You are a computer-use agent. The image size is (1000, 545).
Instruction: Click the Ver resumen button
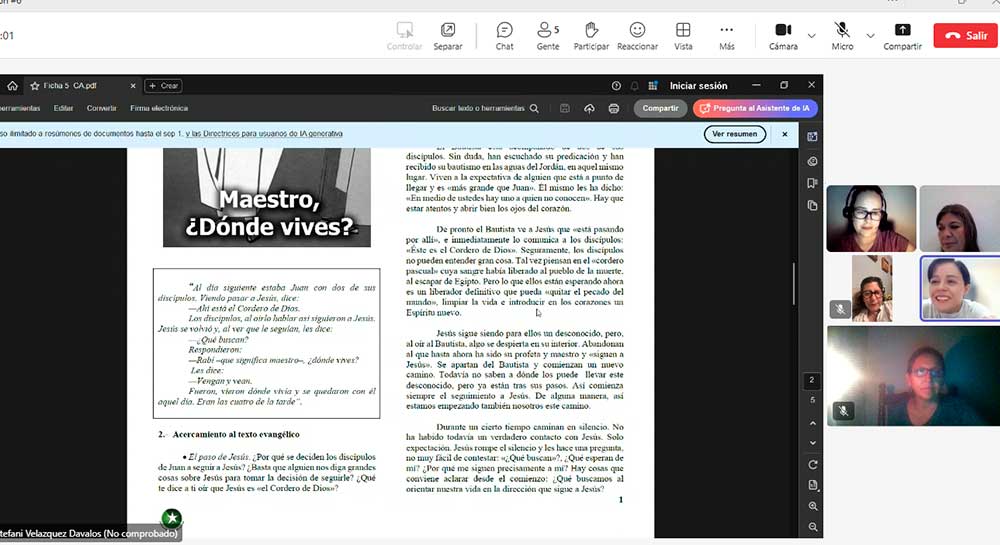click(x=734, y=133)
